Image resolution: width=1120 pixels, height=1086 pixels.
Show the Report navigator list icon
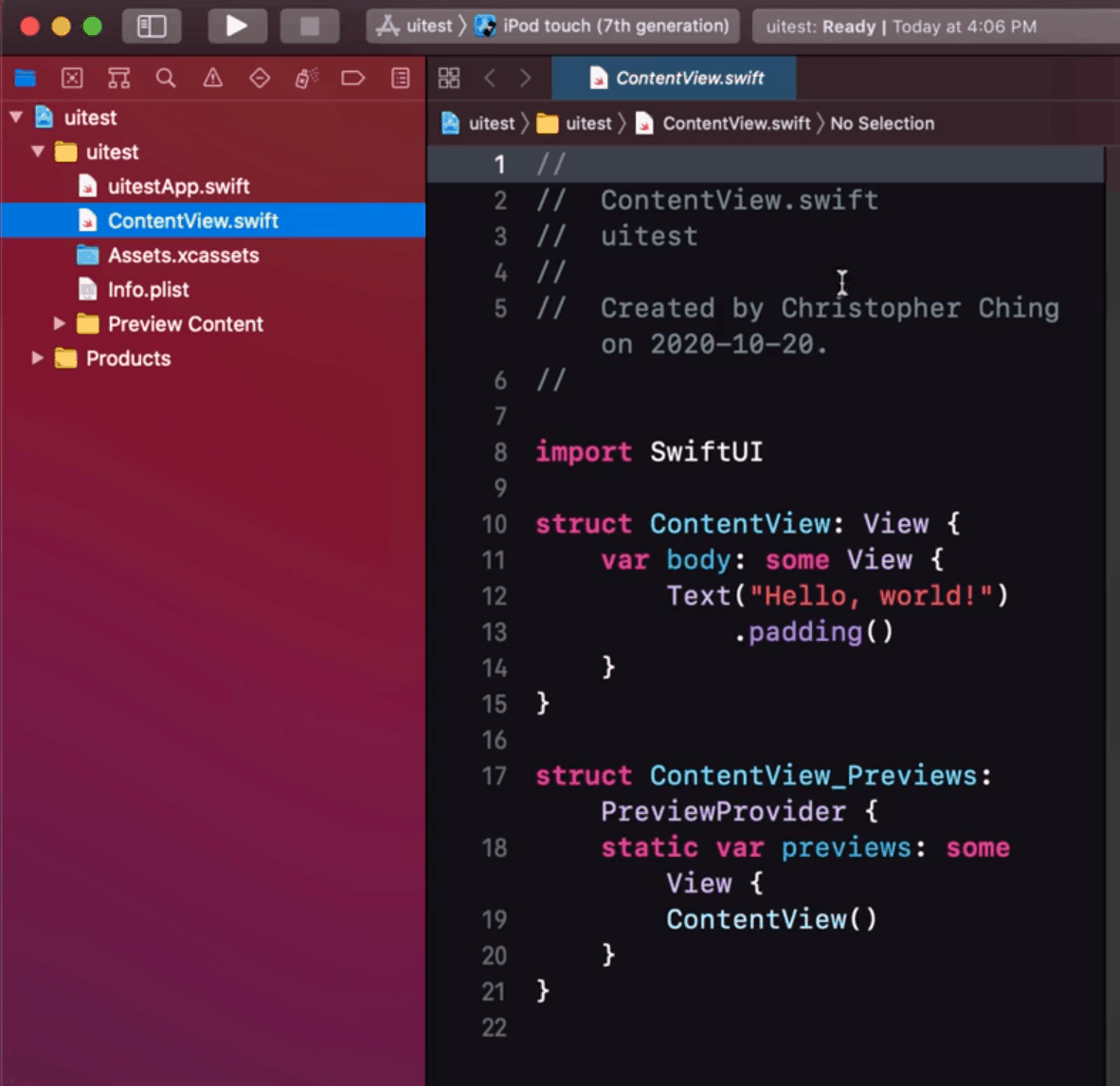click(x=400, y=78)
